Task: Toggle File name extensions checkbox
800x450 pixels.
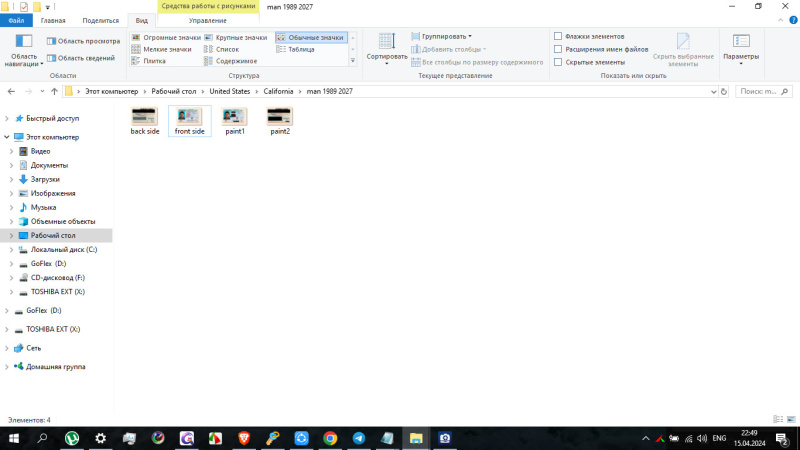Action: pos(558,49)
